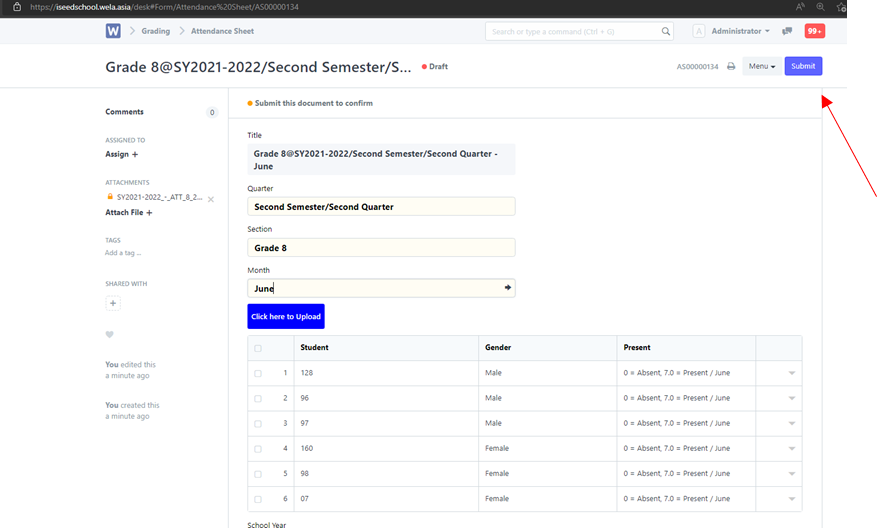Select the checkbox for row 4 student 160
Image resolution: width=877 pixels, height=528 pixels.
pyautogui.click(x=258, y=448)
